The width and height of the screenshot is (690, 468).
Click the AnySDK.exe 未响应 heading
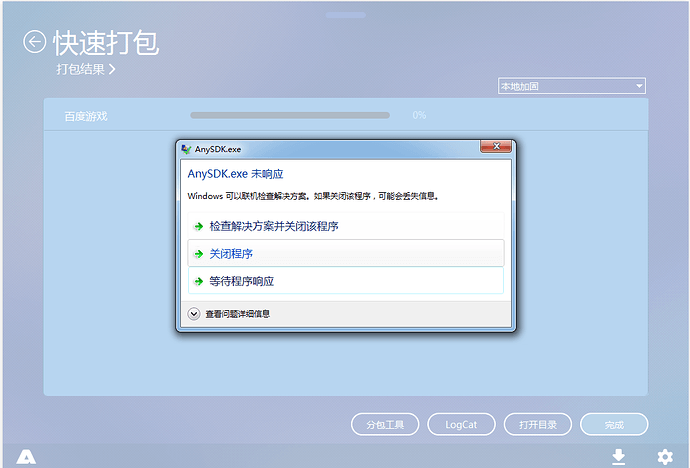235,174
